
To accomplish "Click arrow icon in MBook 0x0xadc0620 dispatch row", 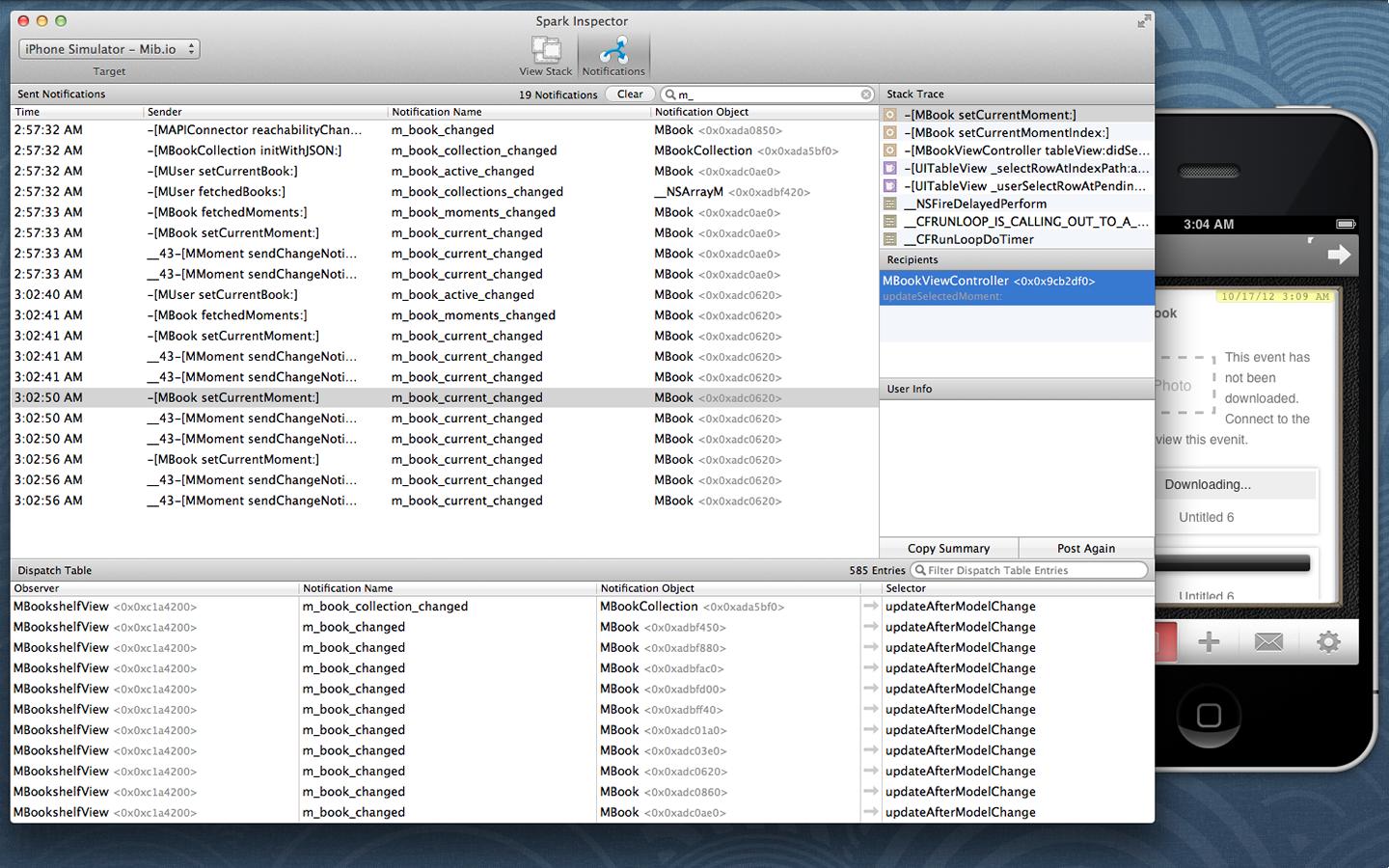I will (x=871, y=772).
